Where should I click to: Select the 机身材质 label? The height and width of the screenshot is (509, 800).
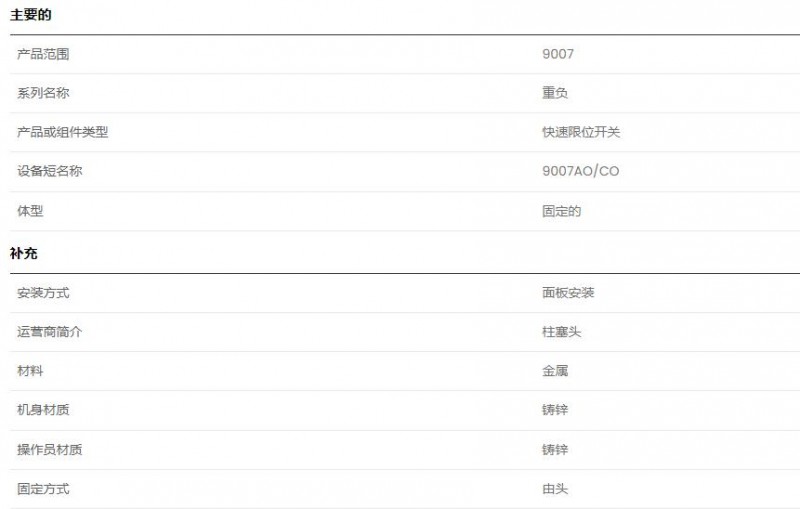click(43, 410)
